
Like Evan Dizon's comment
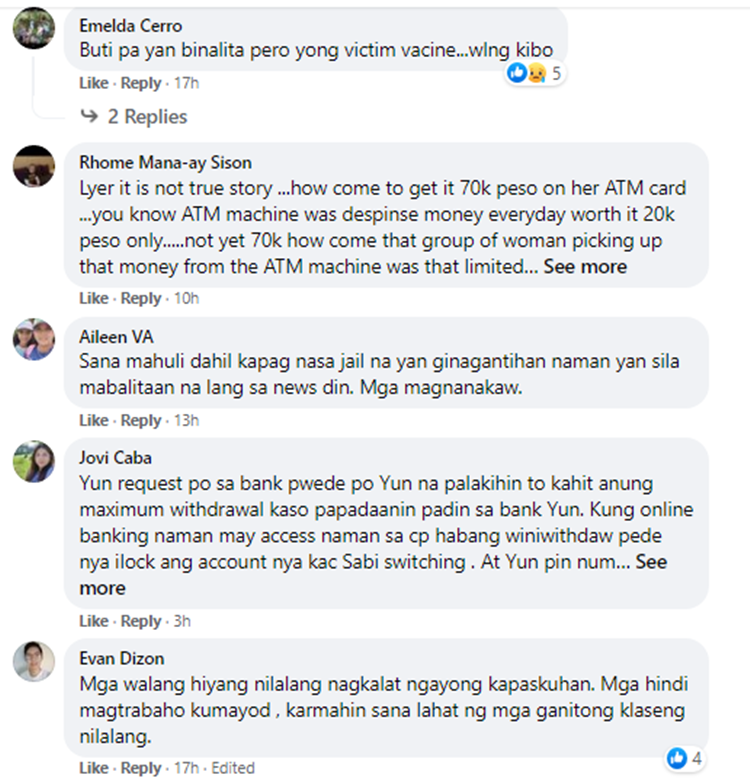click(94, 768)
